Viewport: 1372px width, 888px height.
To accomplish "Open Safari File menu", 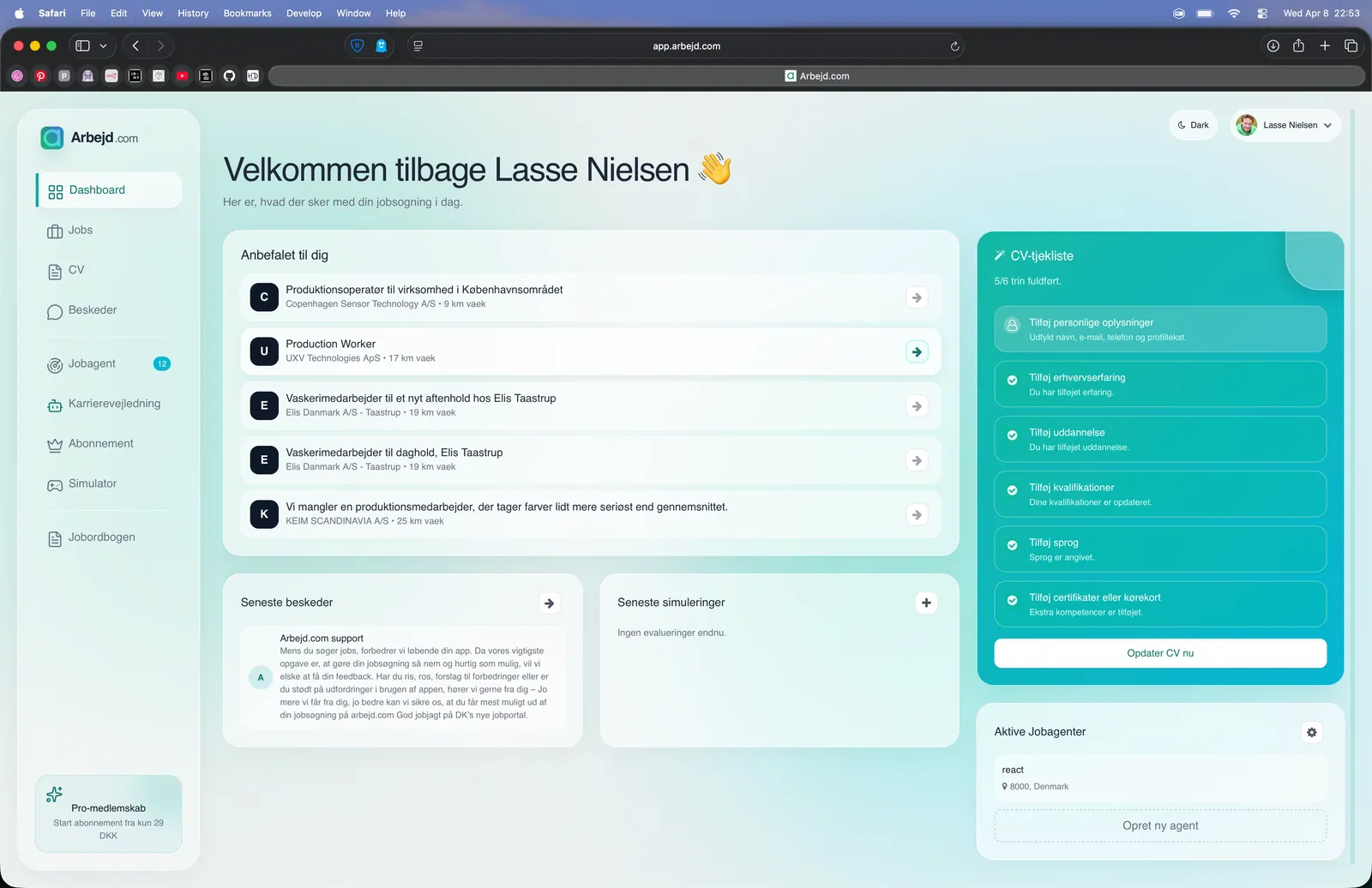I will 88,14.
